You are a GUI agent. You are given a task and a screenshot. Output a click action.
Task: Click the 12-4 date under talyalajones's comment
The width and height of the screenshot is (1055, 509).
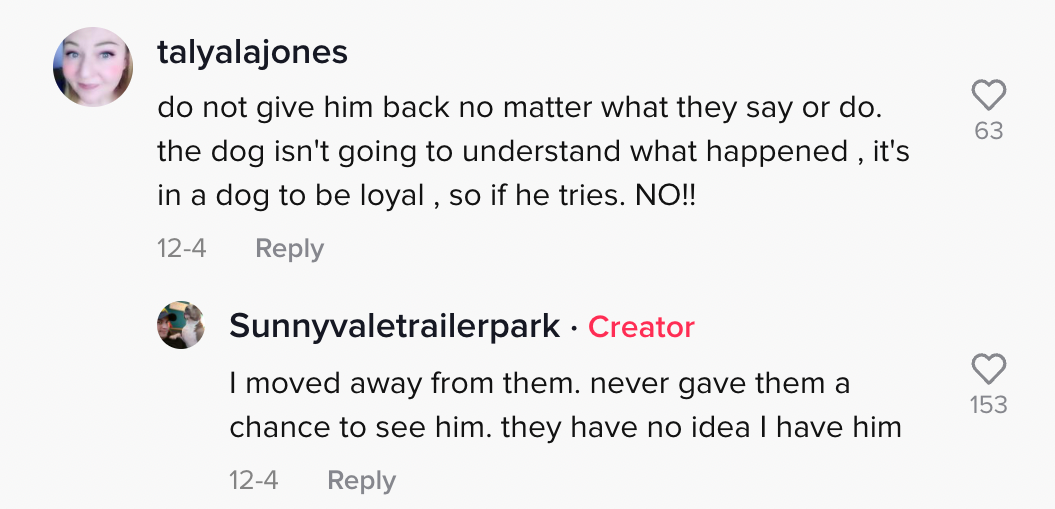182,248
